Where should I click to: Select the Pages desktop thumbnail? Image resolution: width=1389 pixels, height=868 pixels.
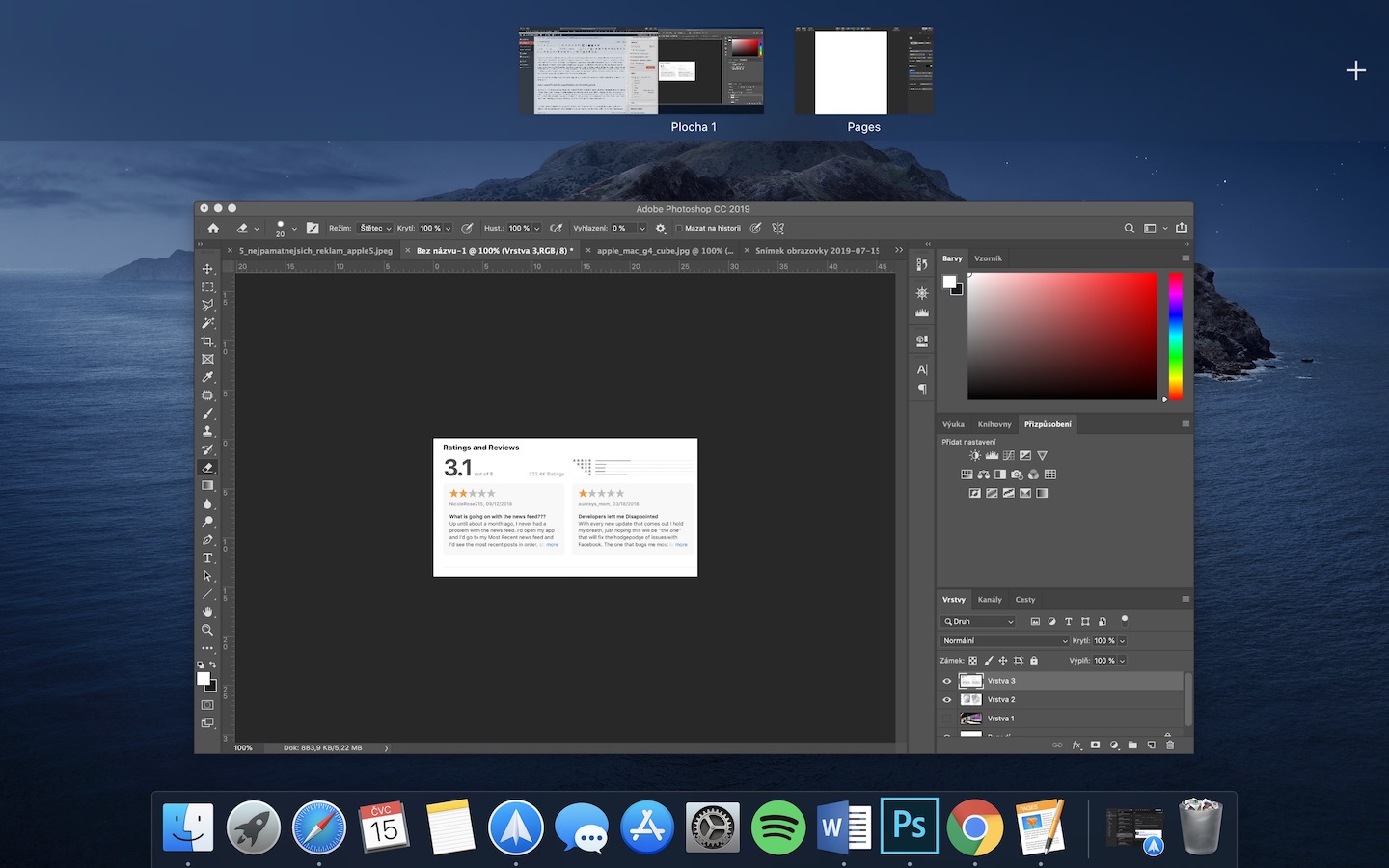pyautogui.click(x=863, y=72)
